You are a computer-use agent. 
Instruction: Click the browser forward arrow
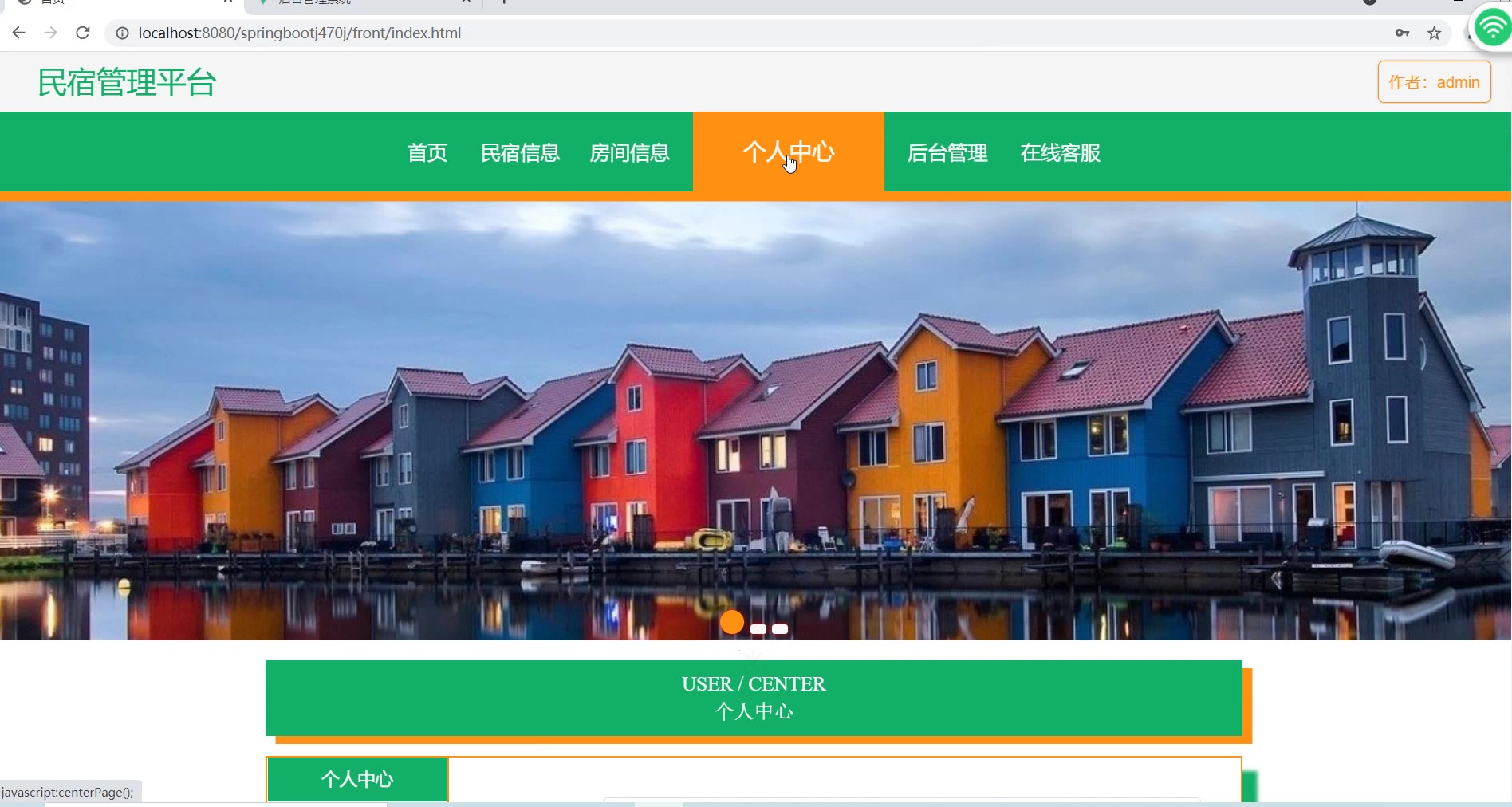[51, 33]
